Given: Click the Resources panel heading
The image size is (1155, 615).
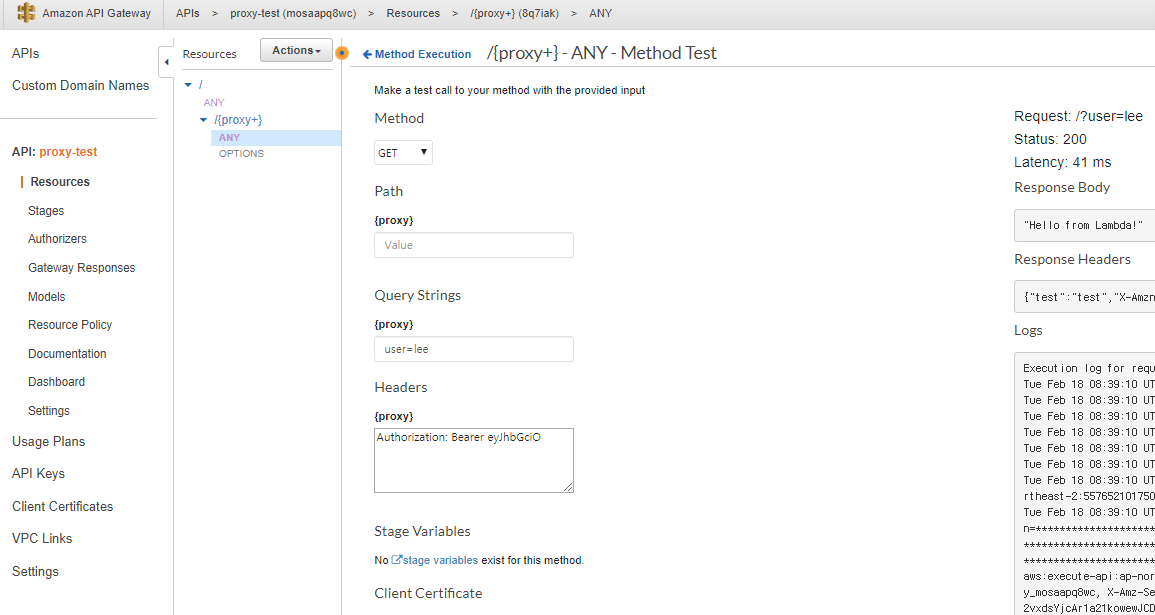Looking at the screenshot, I should pyautogui.click(x=210, y=54).
